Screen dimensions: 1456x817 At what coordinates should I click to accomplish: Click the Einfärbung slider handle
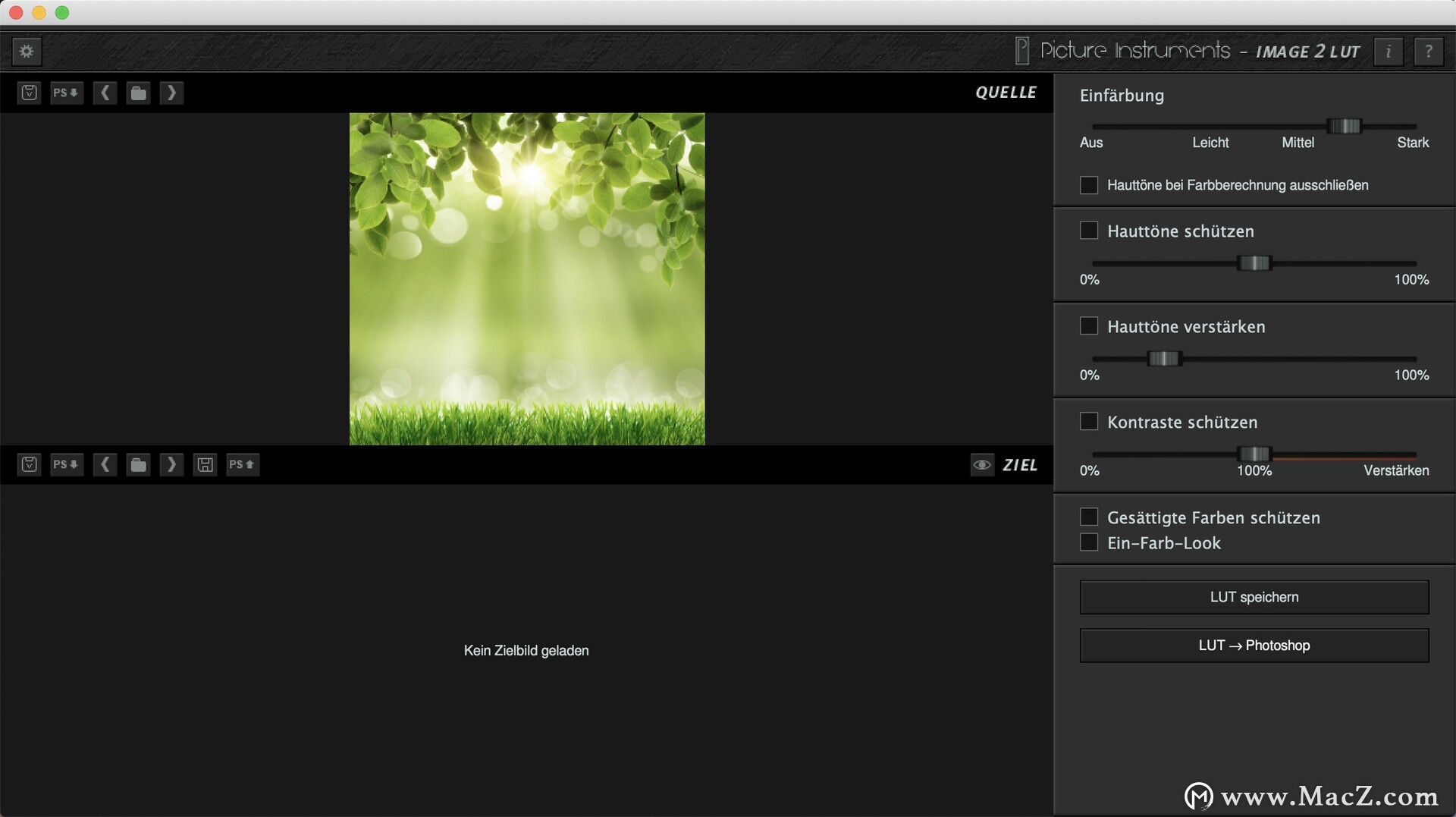click(1345, 126)
